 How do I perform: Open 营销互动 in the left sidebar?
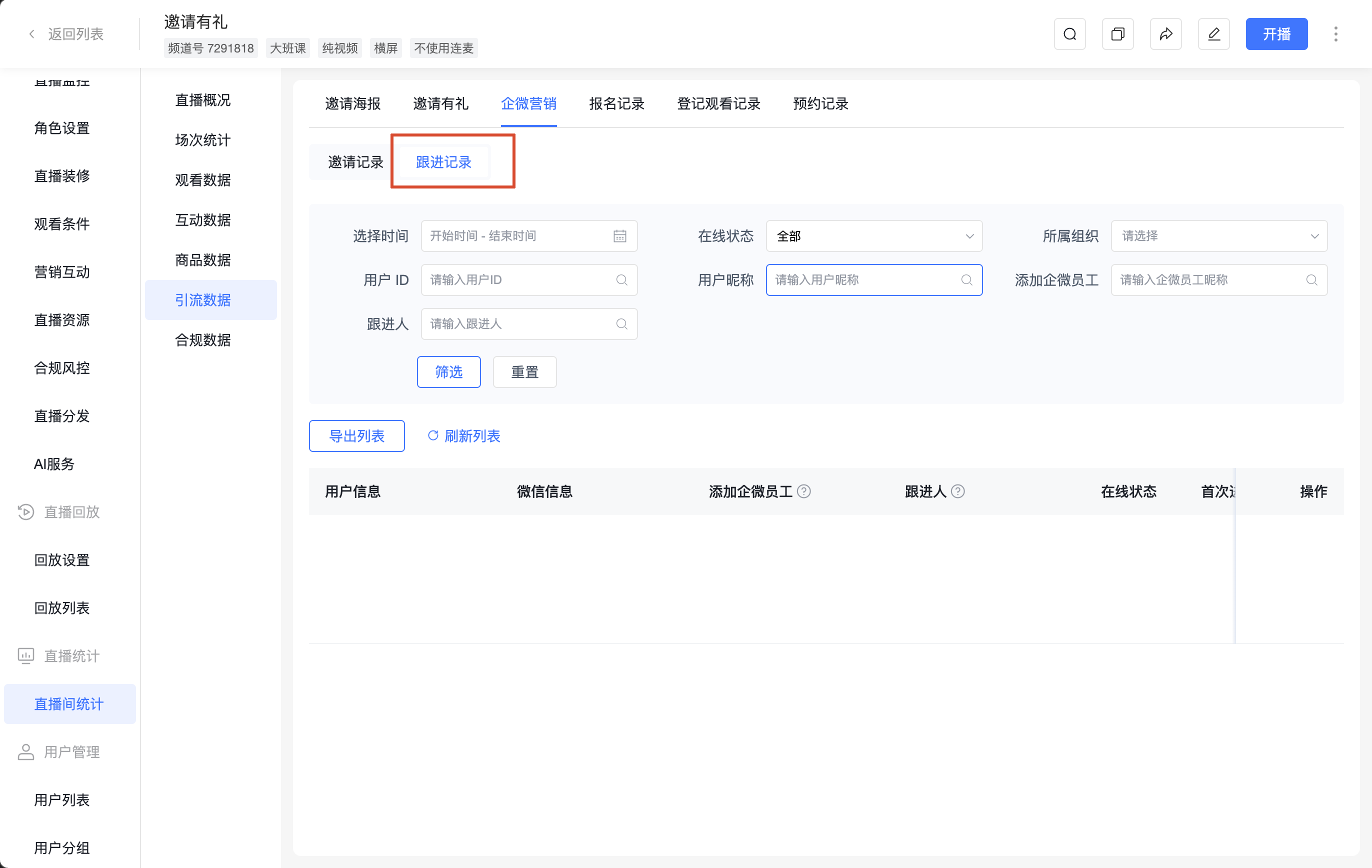click(62, 272)
